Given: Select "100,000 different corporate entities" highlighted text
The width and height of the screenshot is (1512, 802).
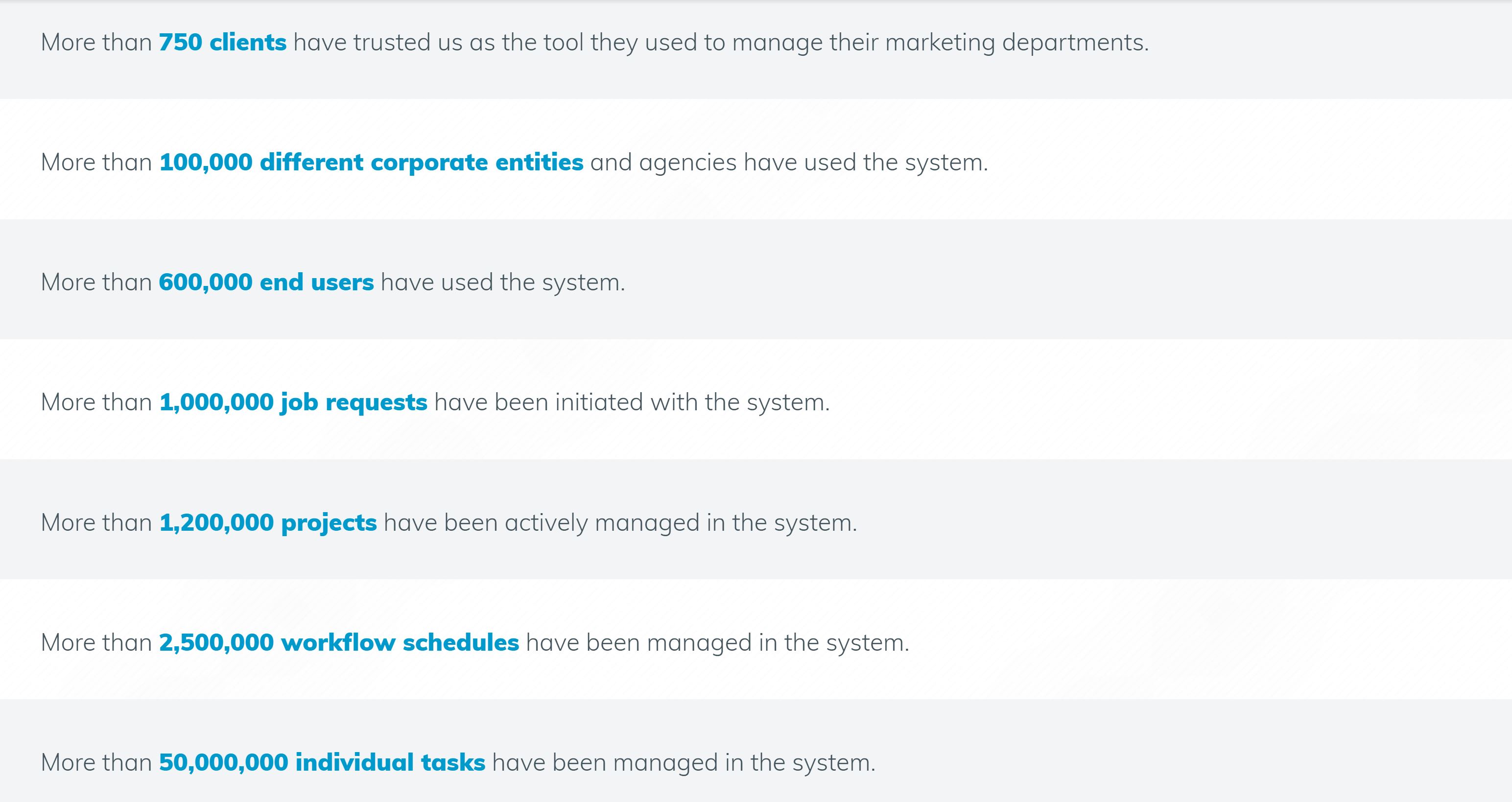Looking at the screenshot, I should [x=371, y=163].
